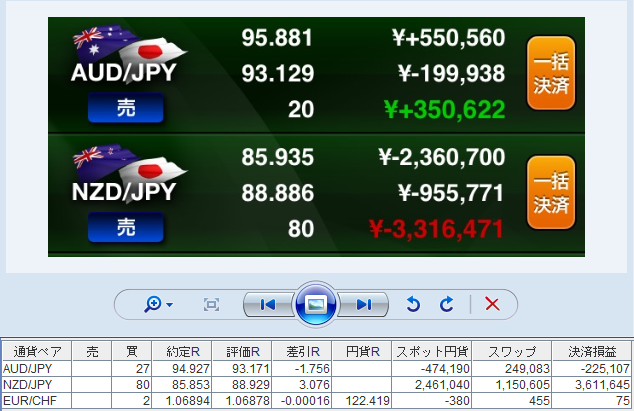
Task: Click the zoom magnifier icon
Action: (153, 304)
